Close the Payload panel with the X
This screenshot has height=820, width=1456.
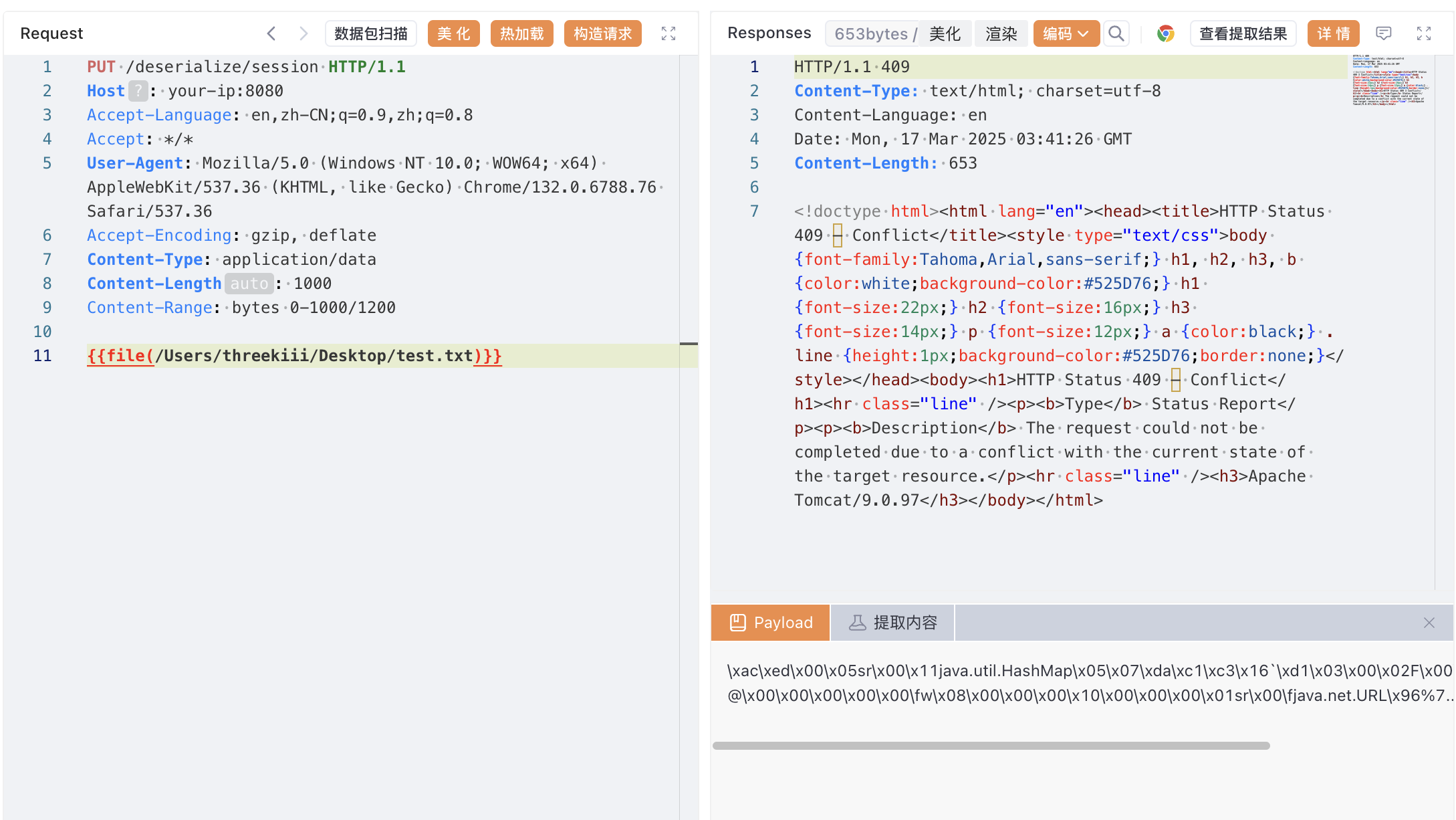(x=1429, y=623)
